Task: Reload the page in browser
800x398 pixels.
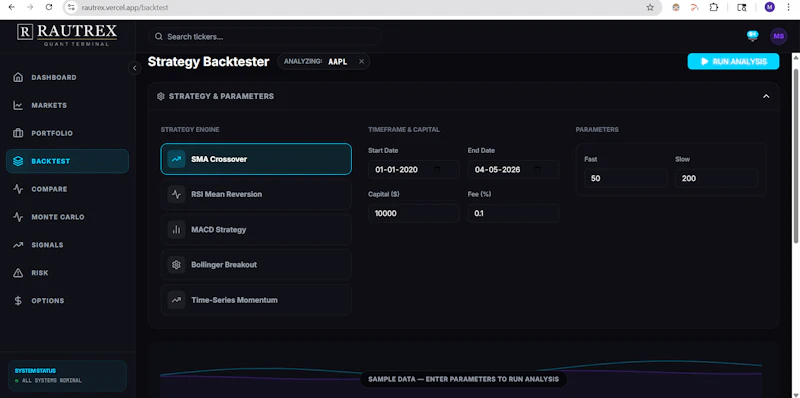Action: tap(48, 7)
